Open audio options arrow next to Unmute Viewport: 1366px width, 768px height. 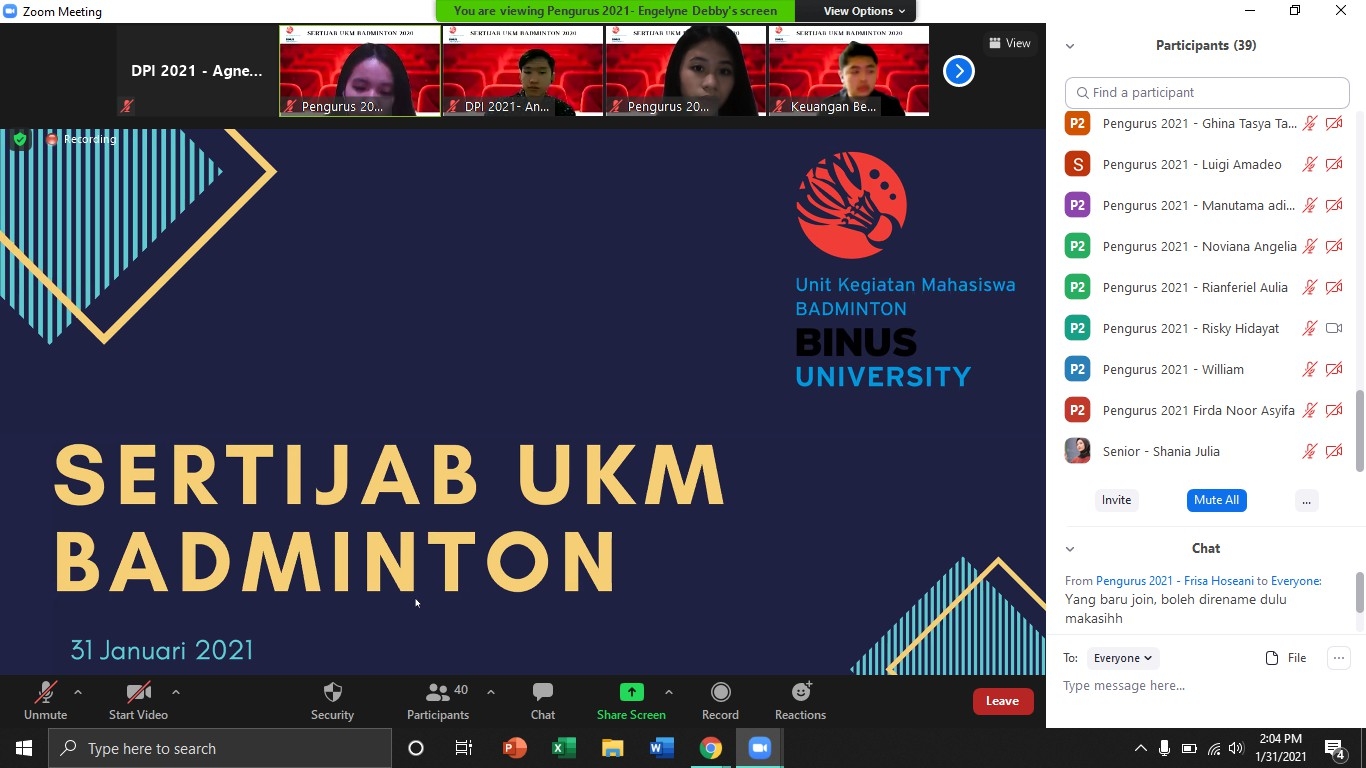click(x=78, y=692)
